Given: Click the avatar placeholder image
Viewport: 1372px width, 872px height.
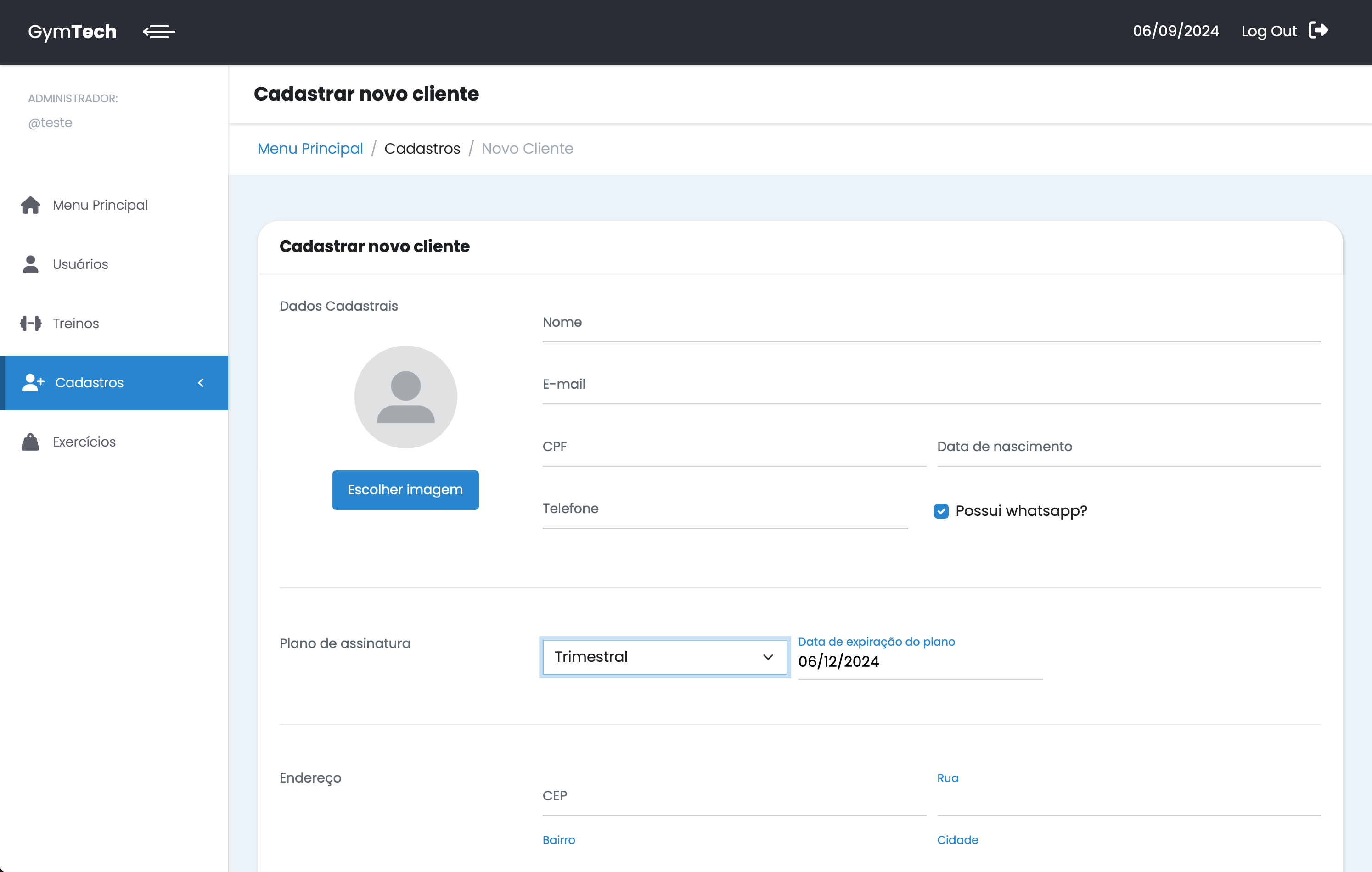Looking at the screenshot, I should tap(405, 397).
